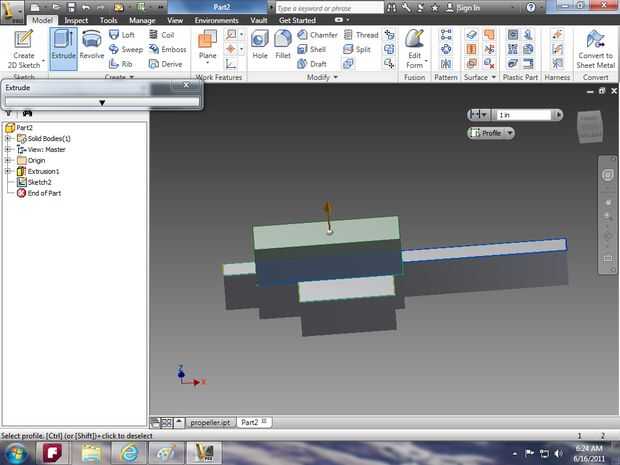
Task: Select the Revolve tool
Action: (92, 46)
